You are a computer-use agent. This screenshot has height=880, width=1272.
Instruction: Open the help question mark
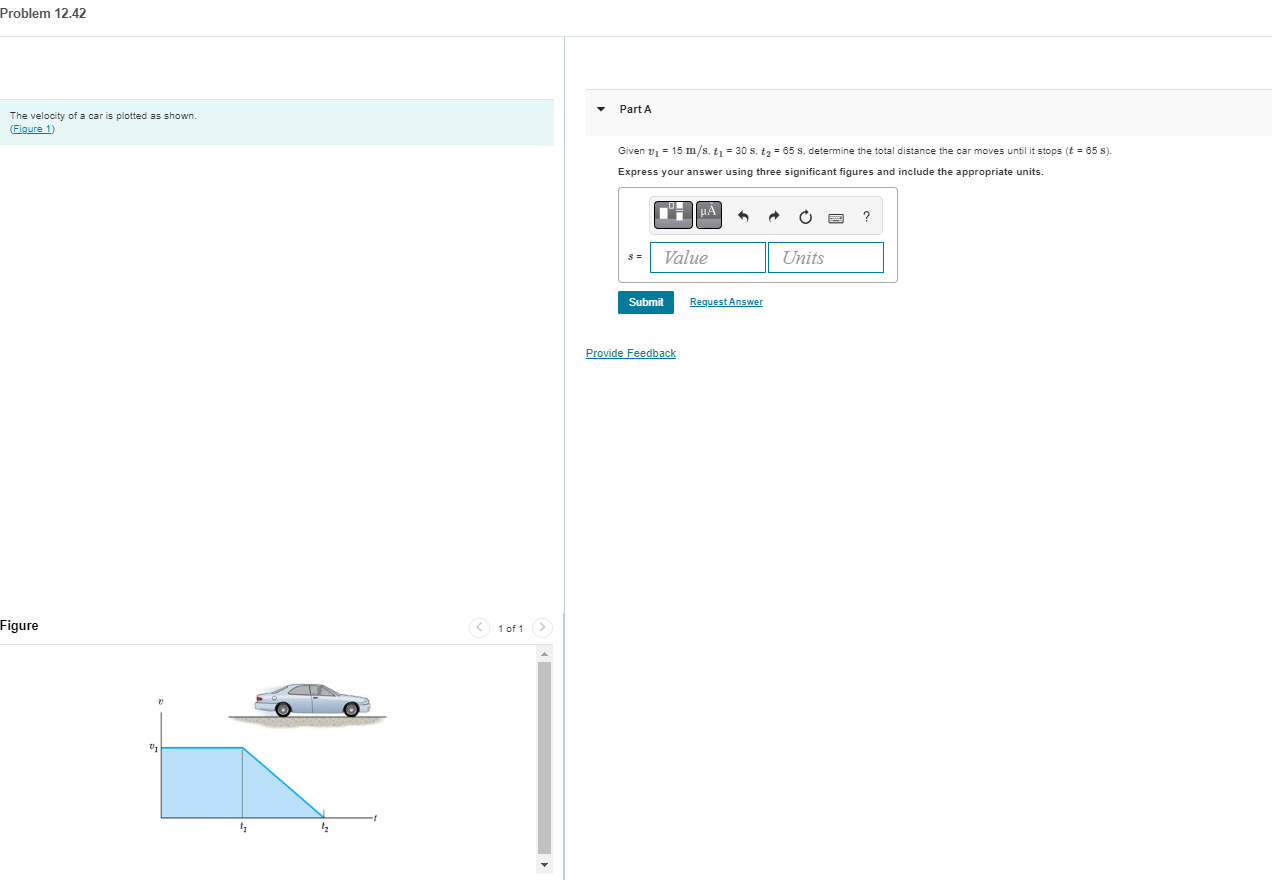(866, 216)
